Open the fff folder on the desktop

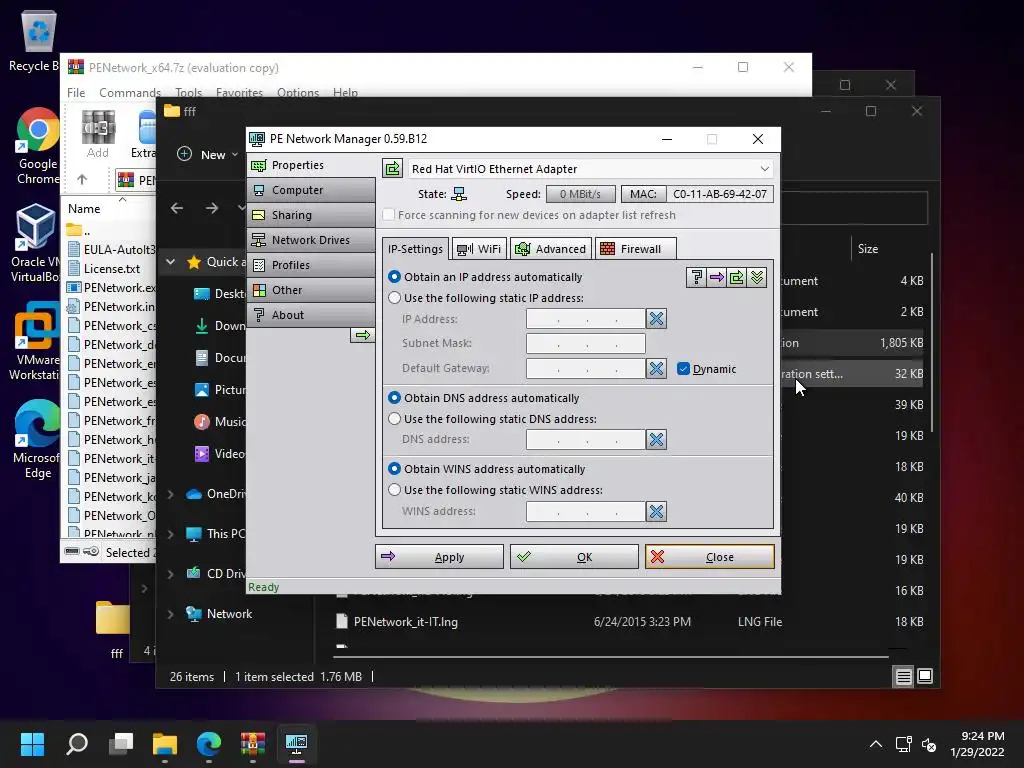(x=114, y=627)
